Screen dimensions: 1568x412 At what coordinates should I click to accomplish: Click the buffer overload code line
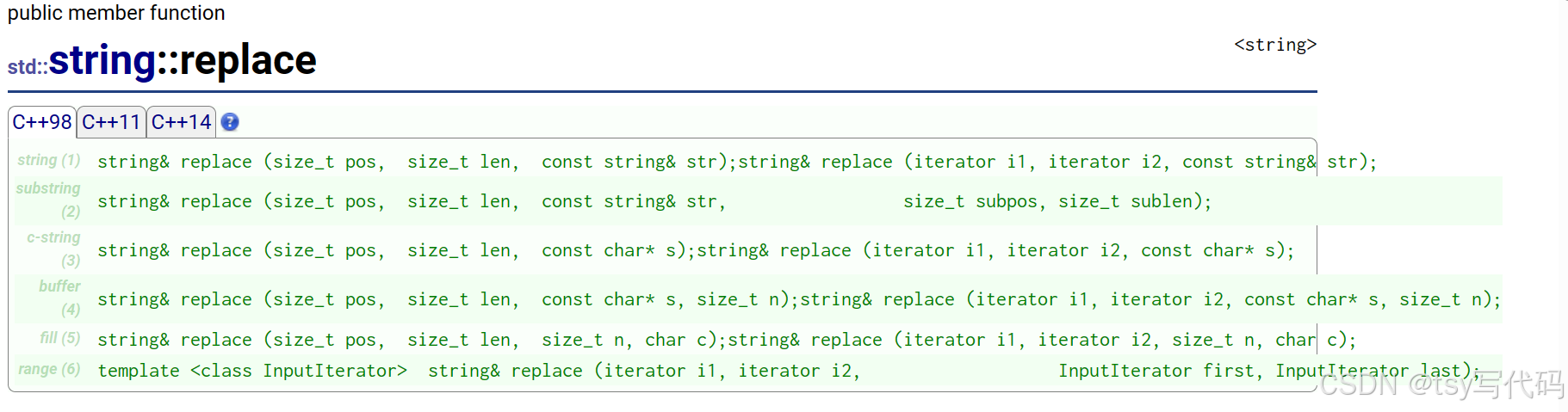pyautogui.click(x=799, y=299)
